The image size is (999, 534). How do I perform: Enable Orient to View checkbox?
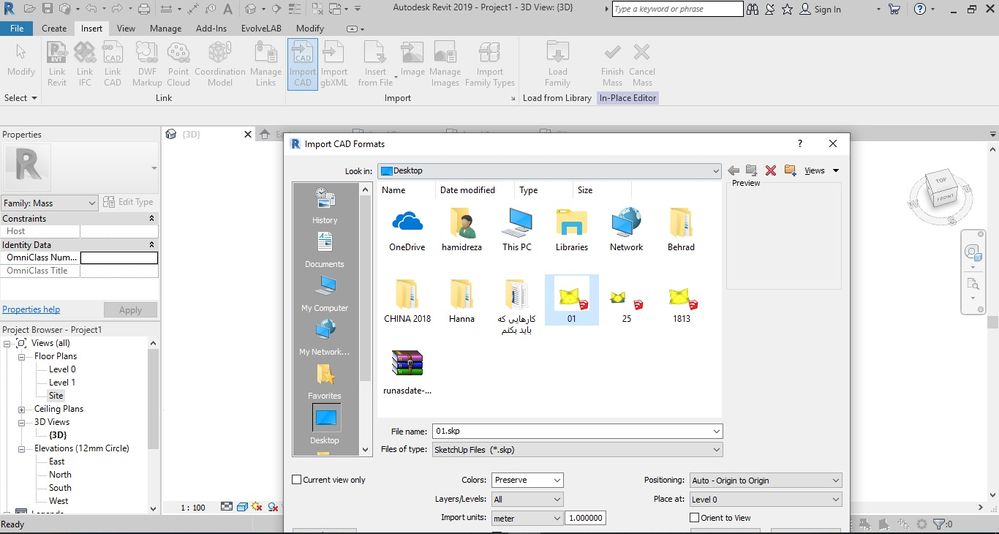coord(694,517)
